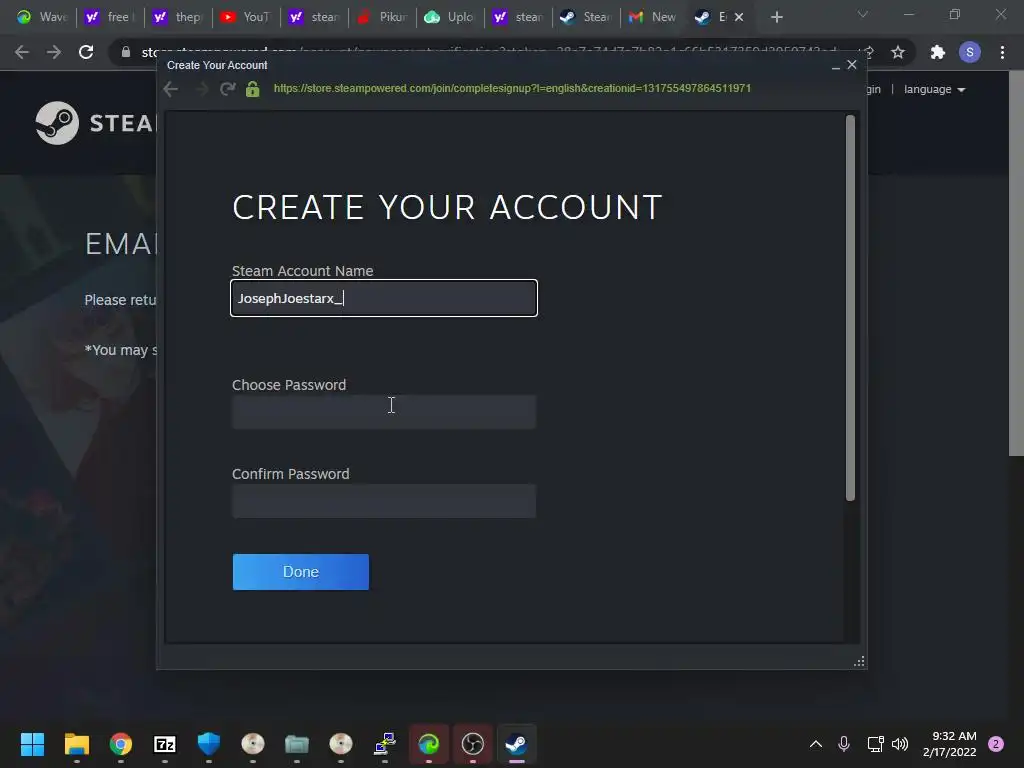Open the network tray icon
The height and width of the screenshot is (768, 1024).
(875, 744)
